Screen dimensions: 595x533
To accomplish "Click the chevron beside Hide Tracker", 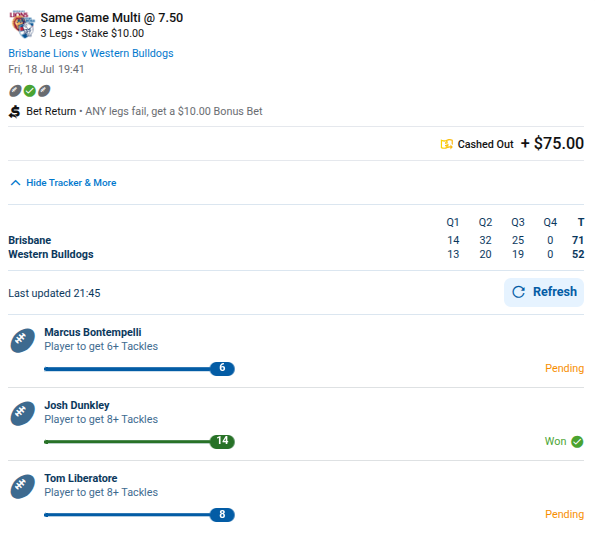I will 15,183.
